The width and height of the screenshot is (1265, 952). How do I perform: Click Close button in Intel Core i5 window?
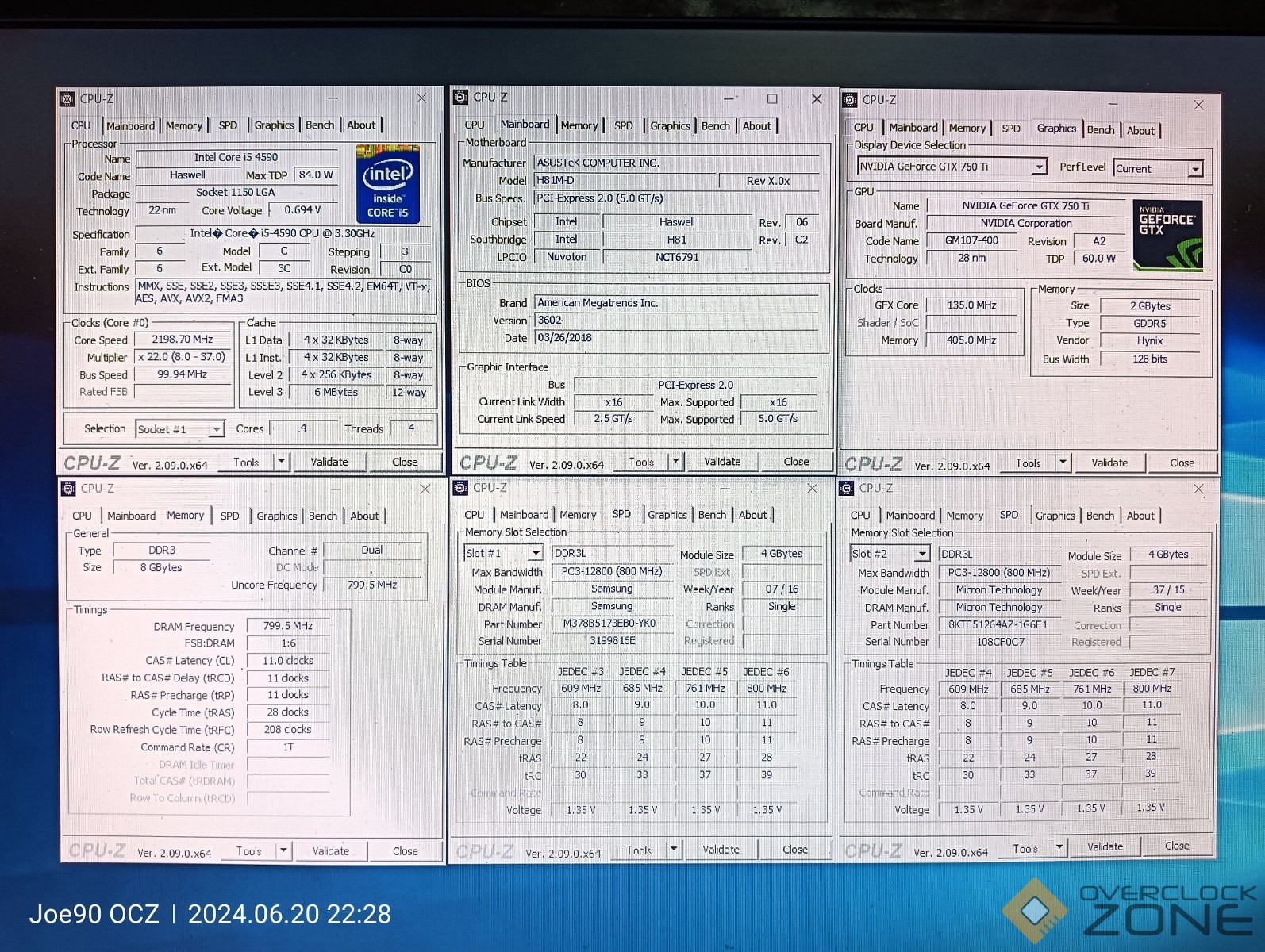click(405, 462)
